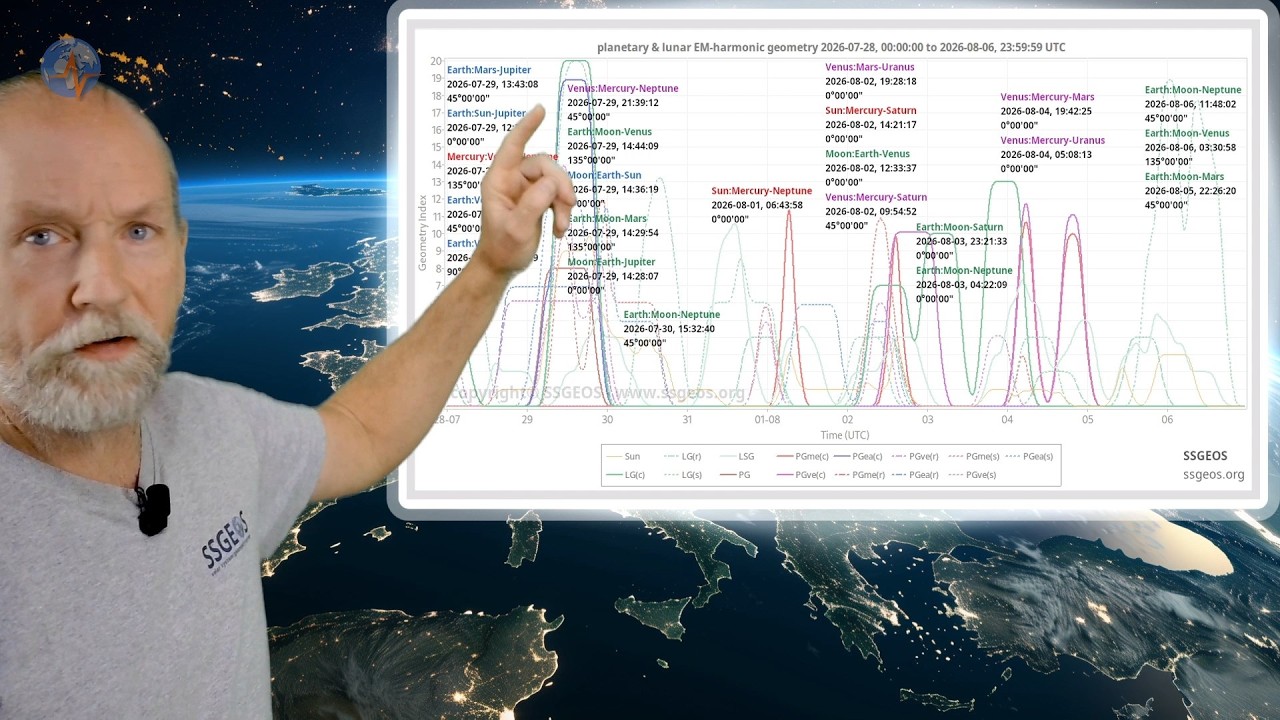This screenshot has height=720, width=1280.
Task: Toggle the PGme(c) legend entry
Action: click(x=801, y=456)
